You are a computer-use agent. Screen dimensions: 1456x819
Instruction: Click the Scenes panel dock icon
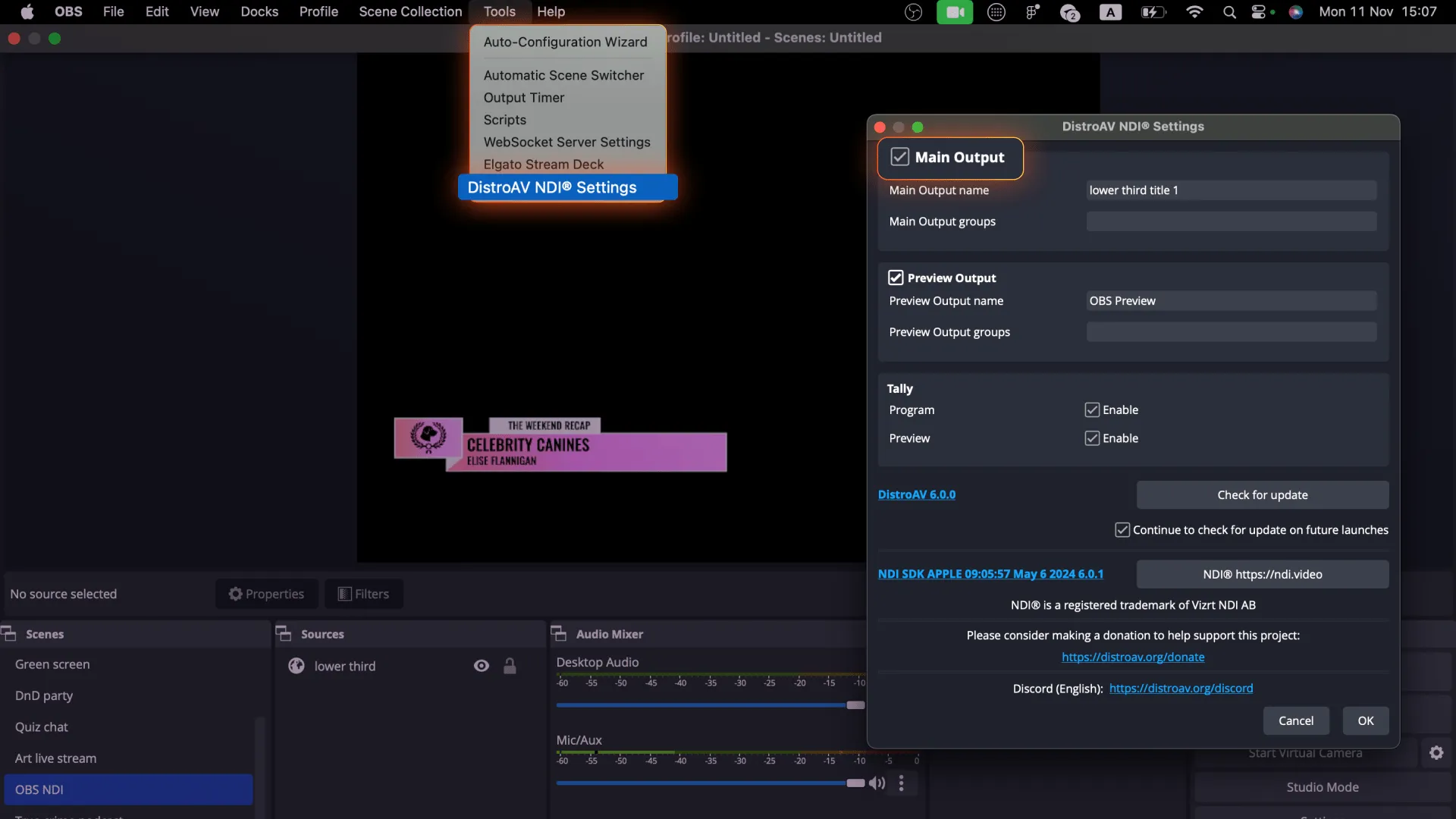click(x=9, y=633)
